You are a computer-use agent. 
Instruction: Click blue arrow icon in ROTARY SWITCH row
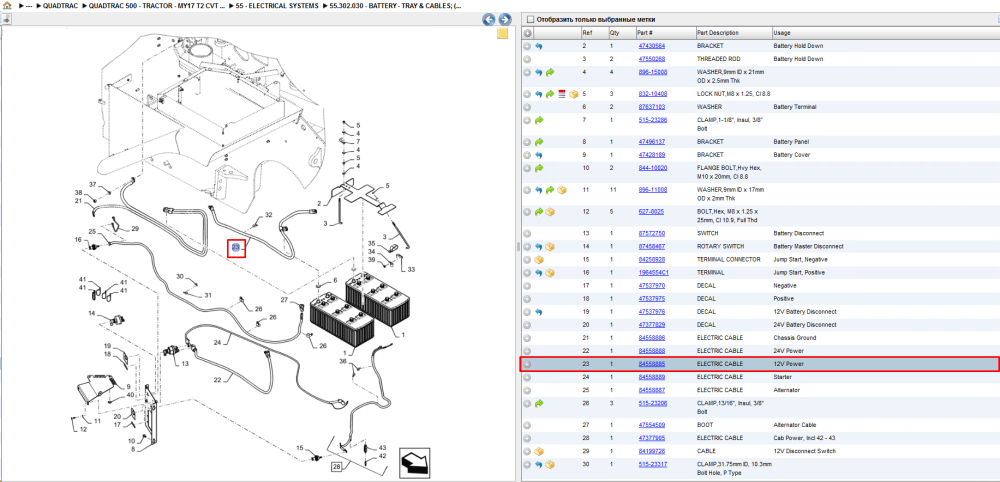(x=539, y=247)
